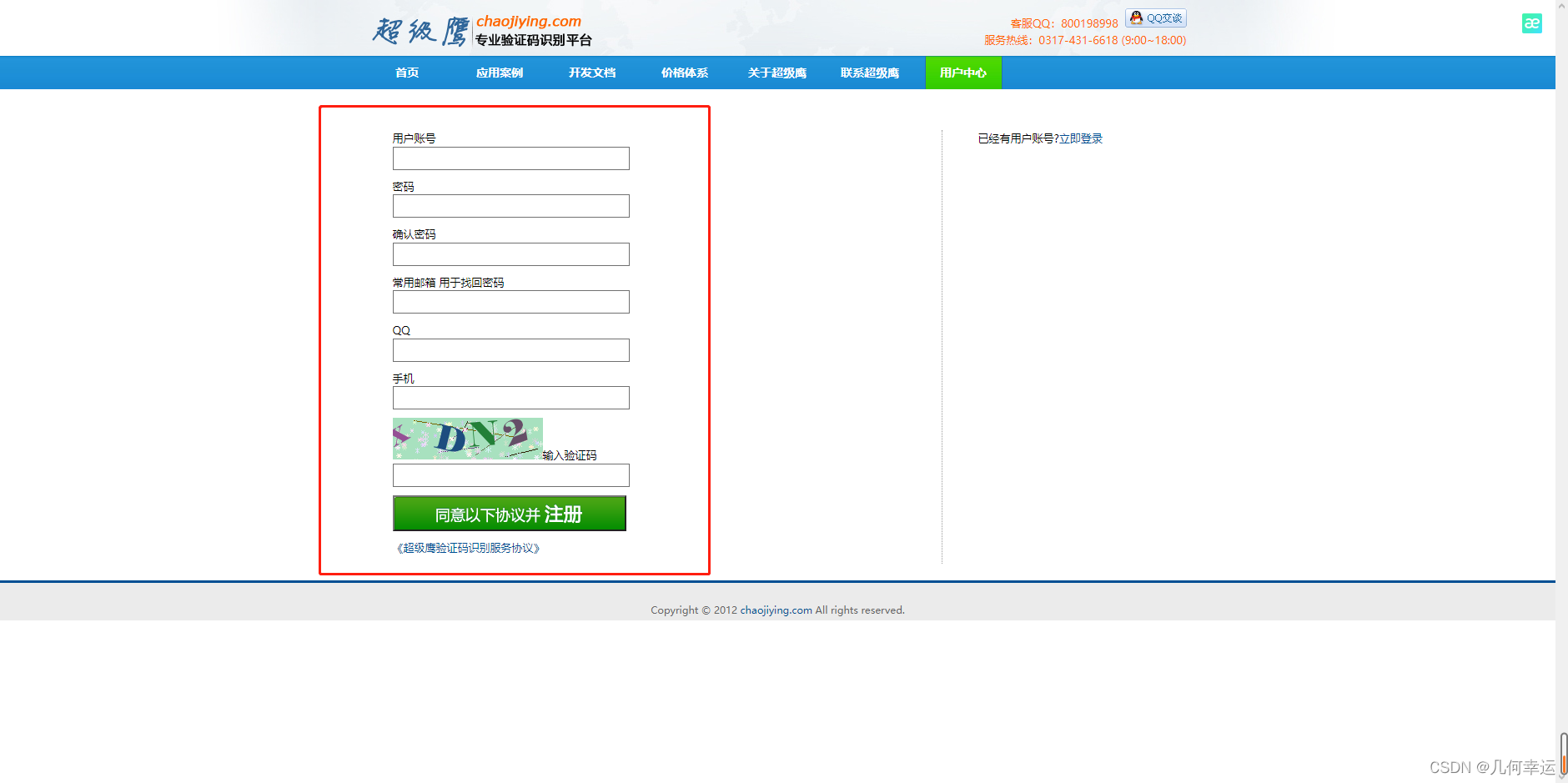
Task: Focus the QQ number input field
Action: click(511, 350)
